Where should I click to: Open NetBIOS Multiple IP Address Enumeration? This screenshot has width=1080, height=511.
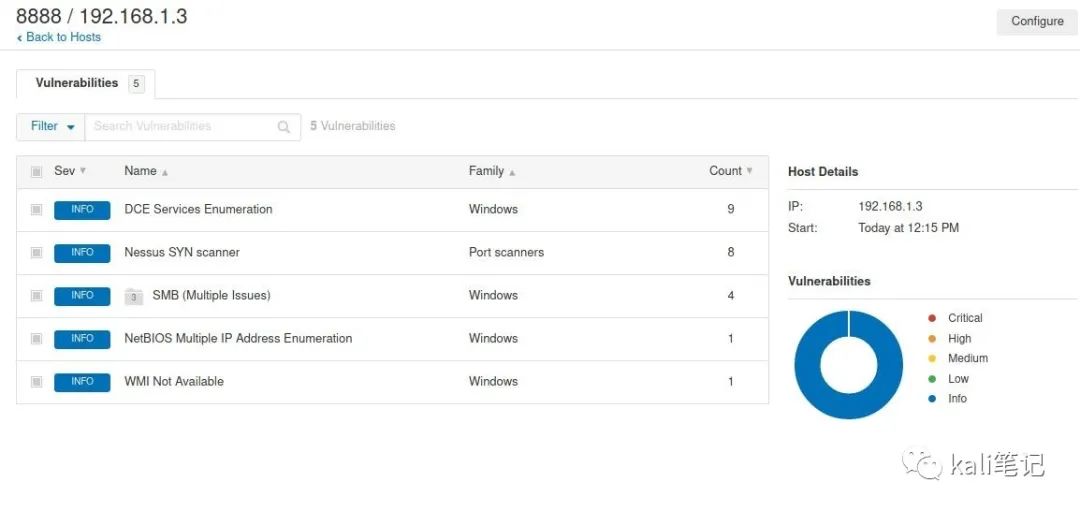click(238, 339)
